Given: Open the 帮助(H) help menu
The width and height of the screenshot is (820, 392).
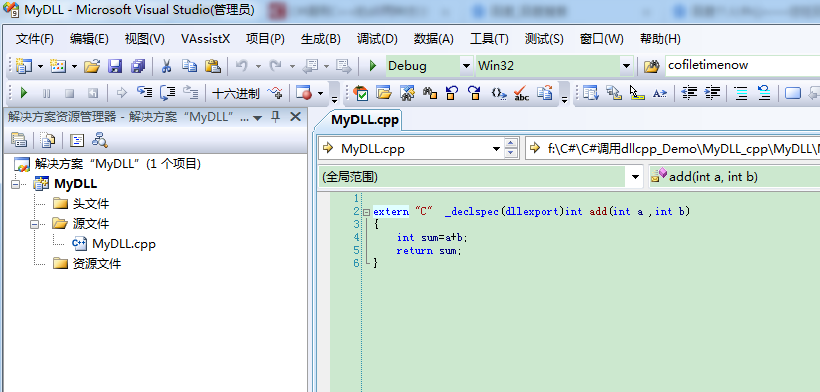Looking at the screenshot, I should coord(660,39).
